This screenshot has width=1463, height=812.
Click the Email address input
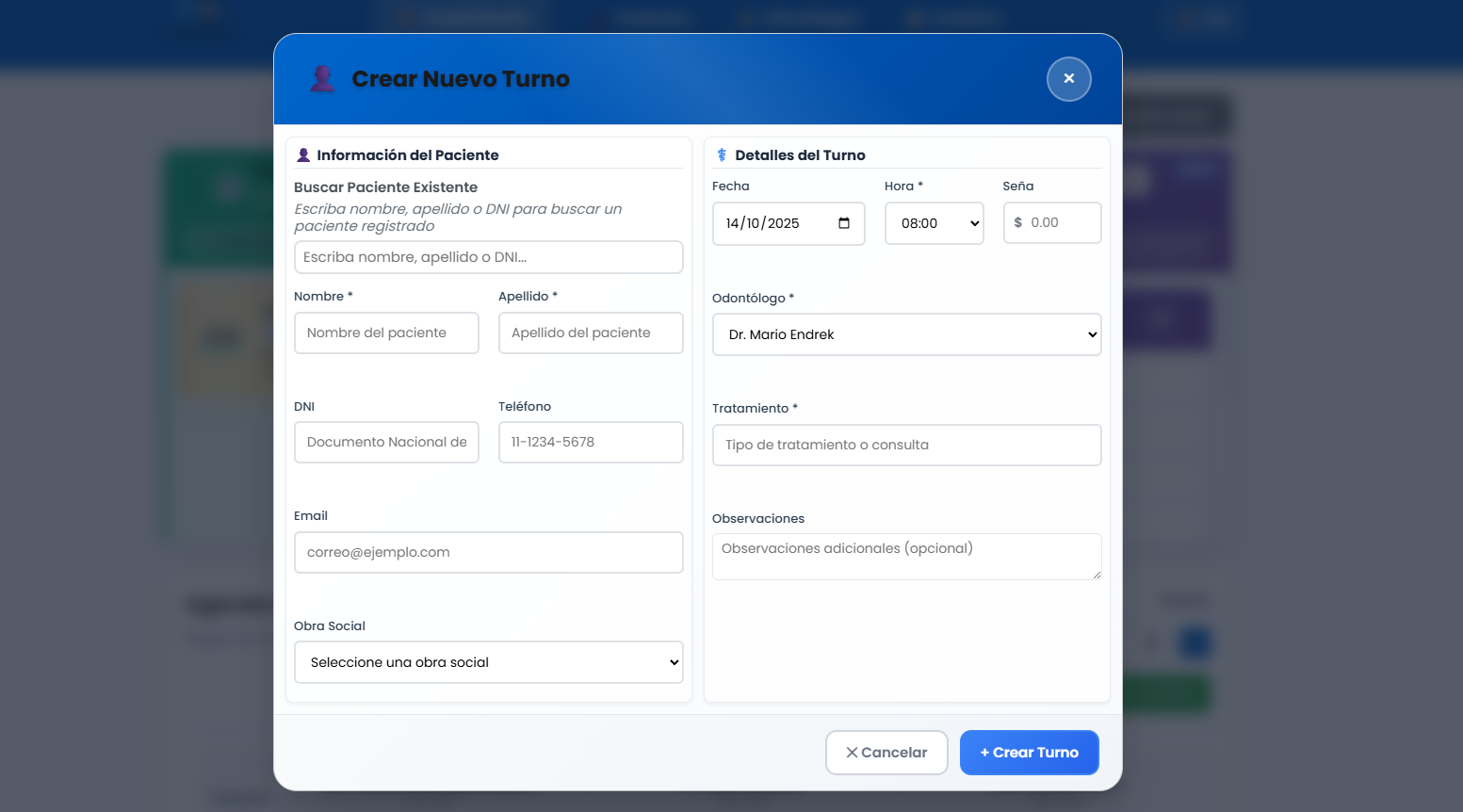pos(488,553)
